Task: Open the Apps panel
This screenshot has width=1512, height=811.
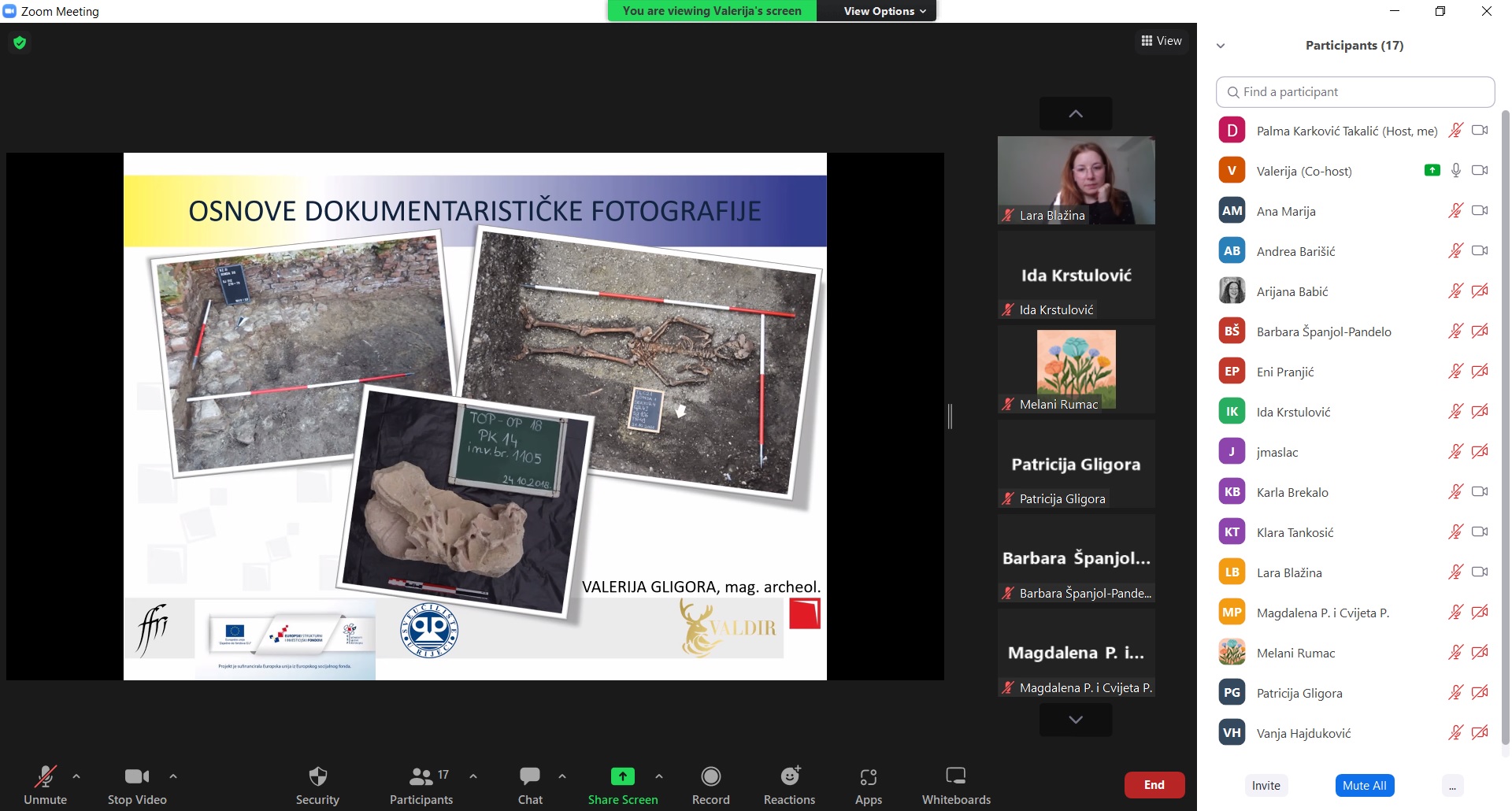Action: 868,785
